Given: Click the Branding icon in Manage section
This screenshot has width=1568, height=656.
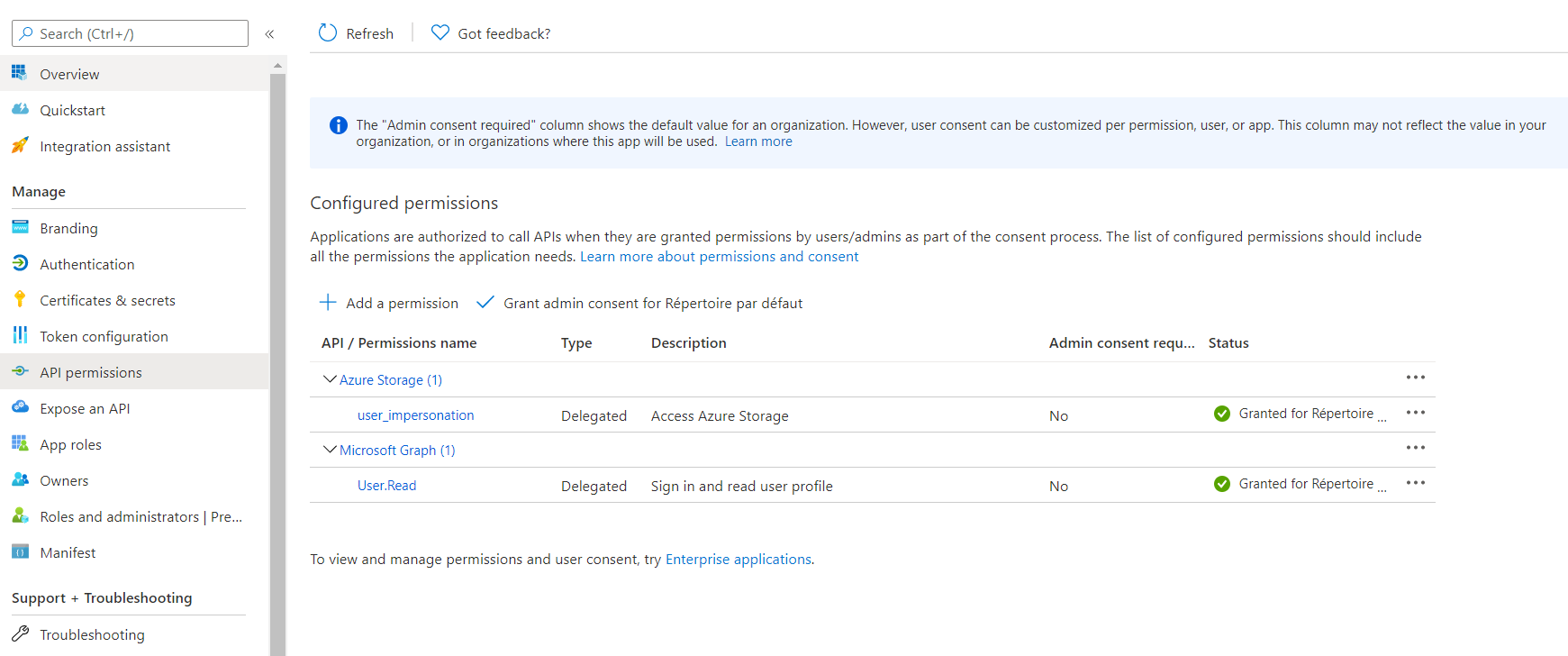Looking at the screenshot, I should click(20, 227).
